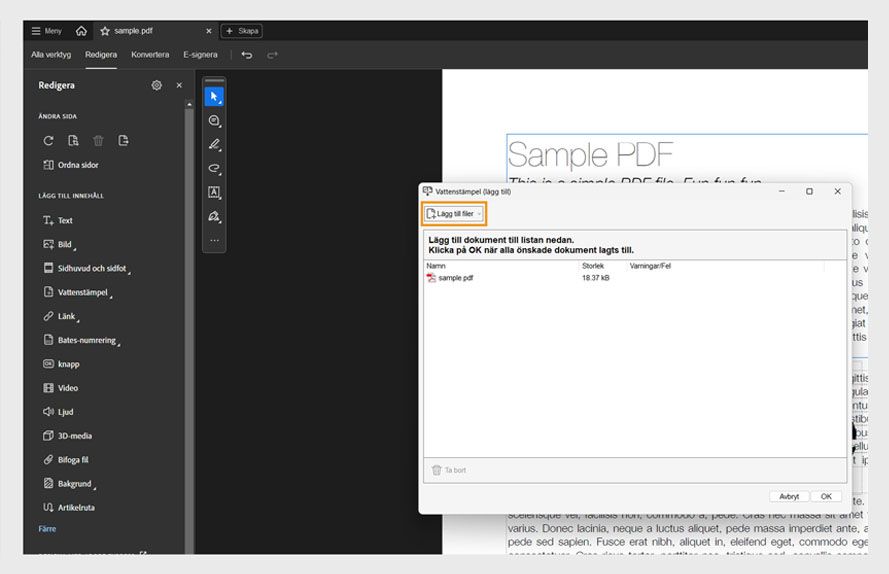Viewport: 889px width, 574px height.
Task: Minimize the Vattenstämpel dialog
Action: click(781, 191)
